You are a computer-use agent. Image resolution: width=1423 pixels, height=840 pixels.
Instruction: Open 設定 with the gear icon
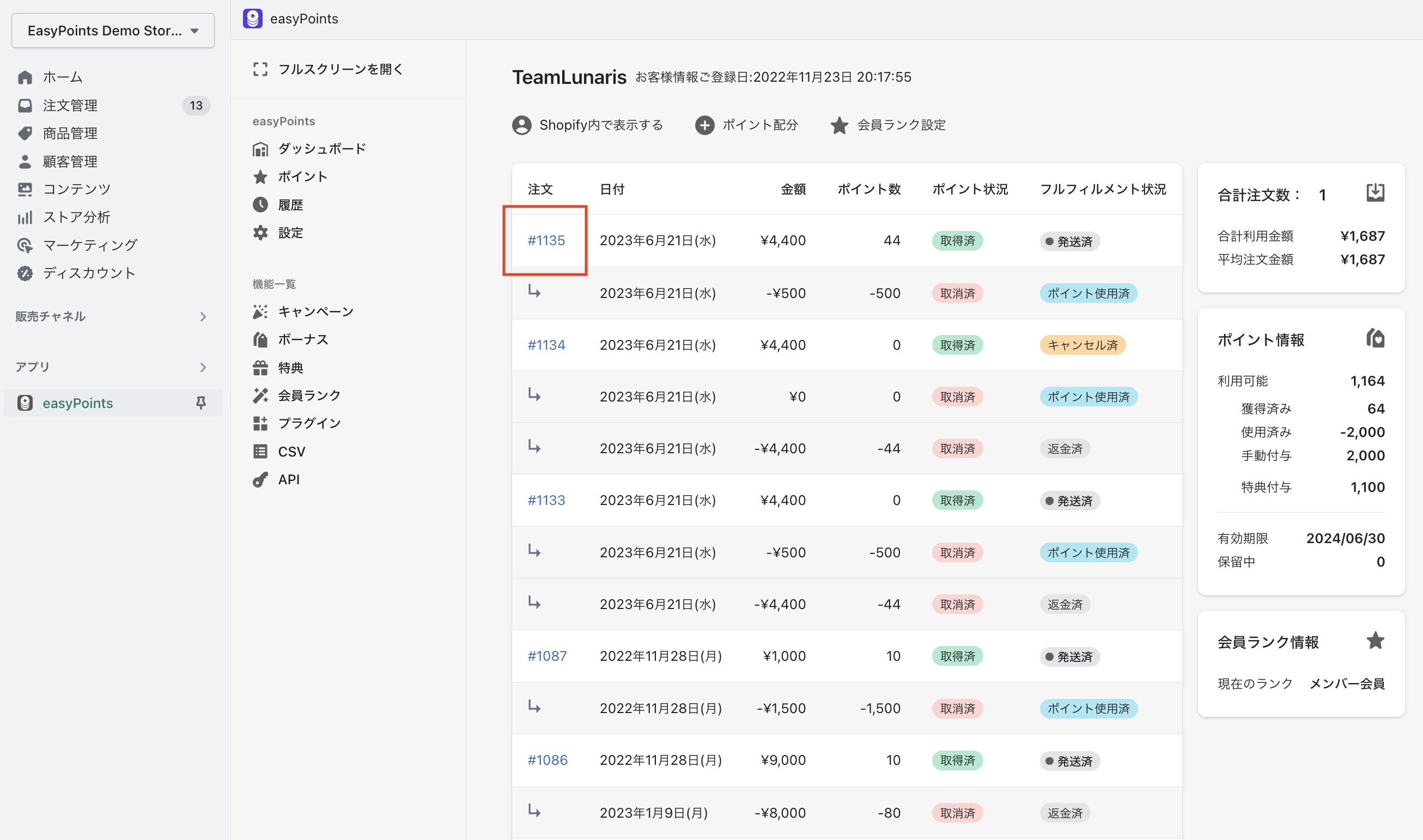(x=290, y=233)
